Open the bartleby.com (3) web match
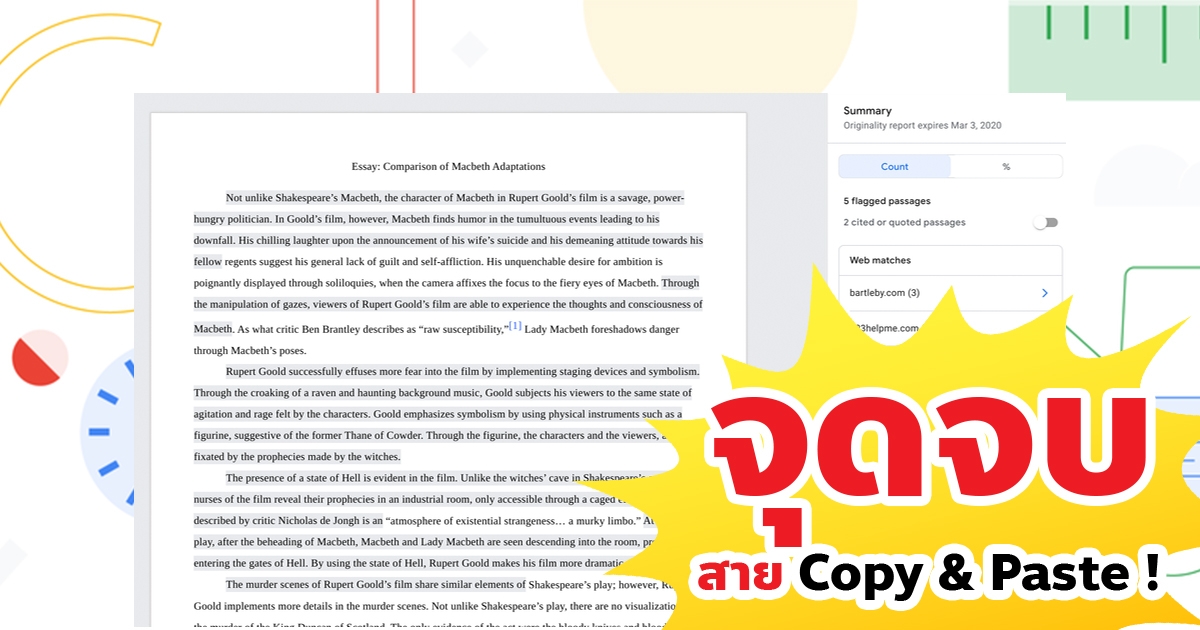This screenshot has height=630, width=1200. (884, 293)
